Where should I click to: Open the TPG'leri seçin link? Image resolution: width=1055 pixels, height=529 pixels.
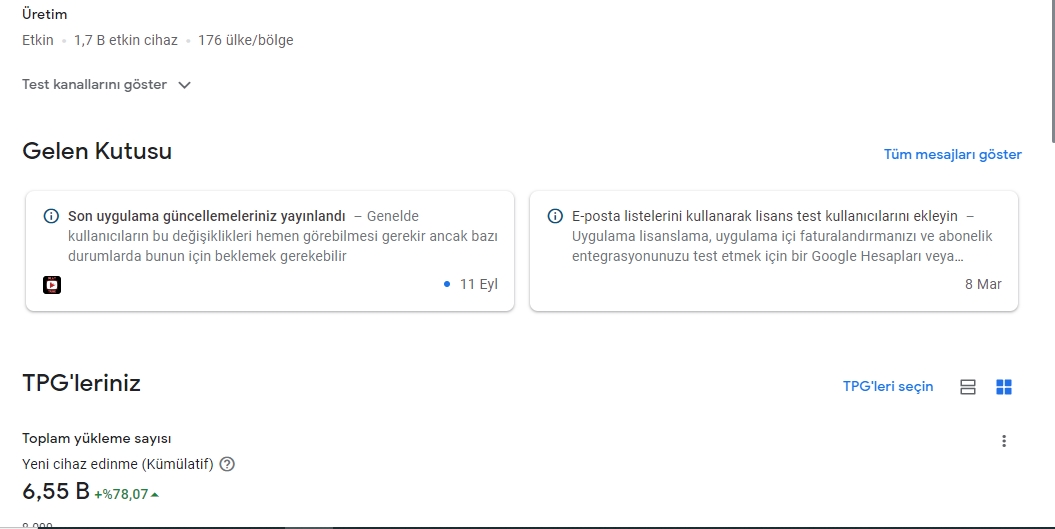tap(887, 386)
